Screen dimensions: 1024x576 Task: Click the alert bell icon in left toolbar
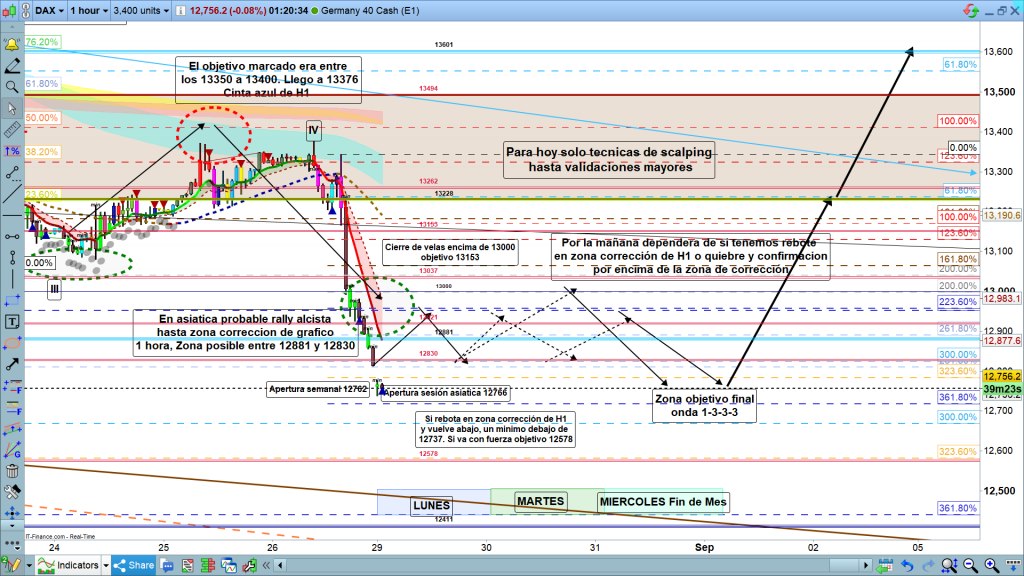coord(12,46)
